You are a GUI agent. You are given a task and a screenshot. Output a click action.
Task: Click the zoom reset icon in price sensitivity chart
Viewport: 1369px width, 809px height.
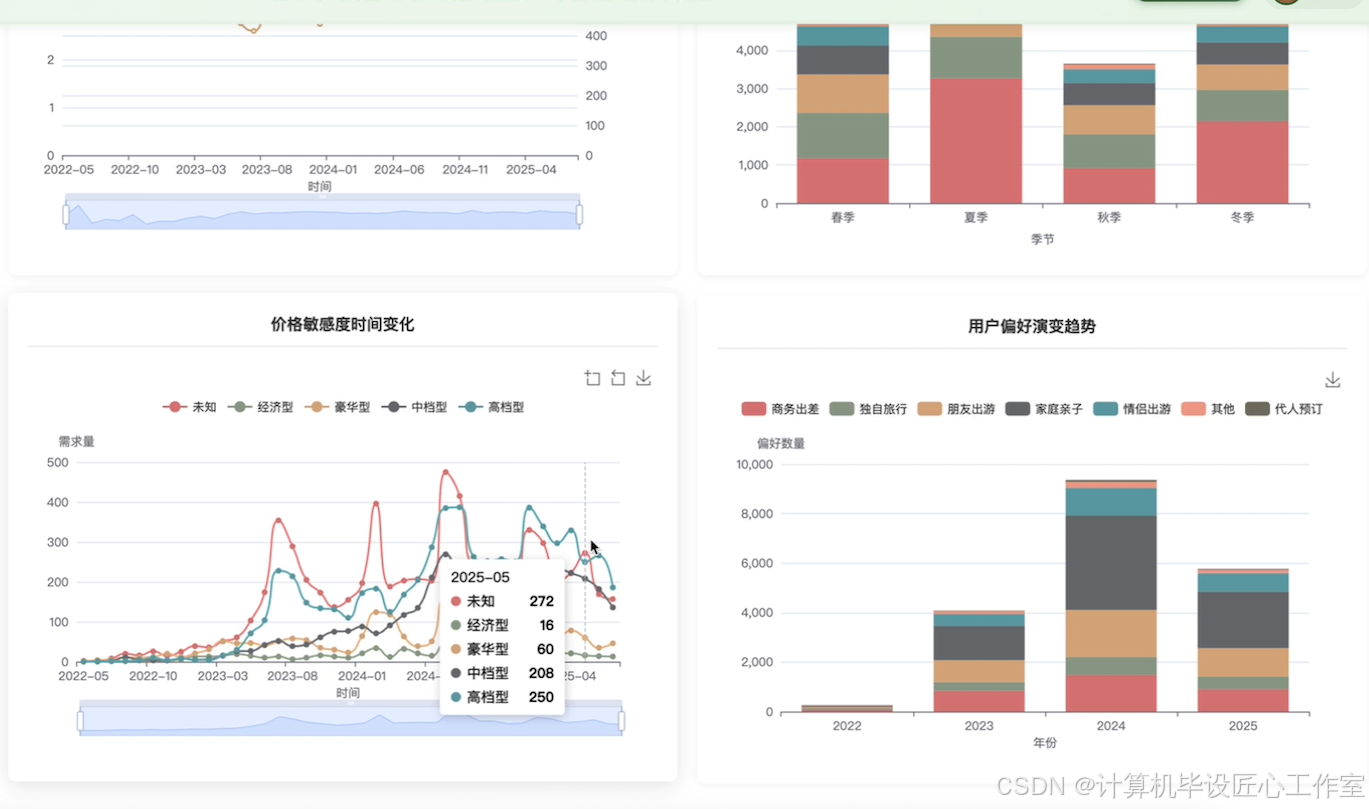pyautogui.click(x=618, y=378)
